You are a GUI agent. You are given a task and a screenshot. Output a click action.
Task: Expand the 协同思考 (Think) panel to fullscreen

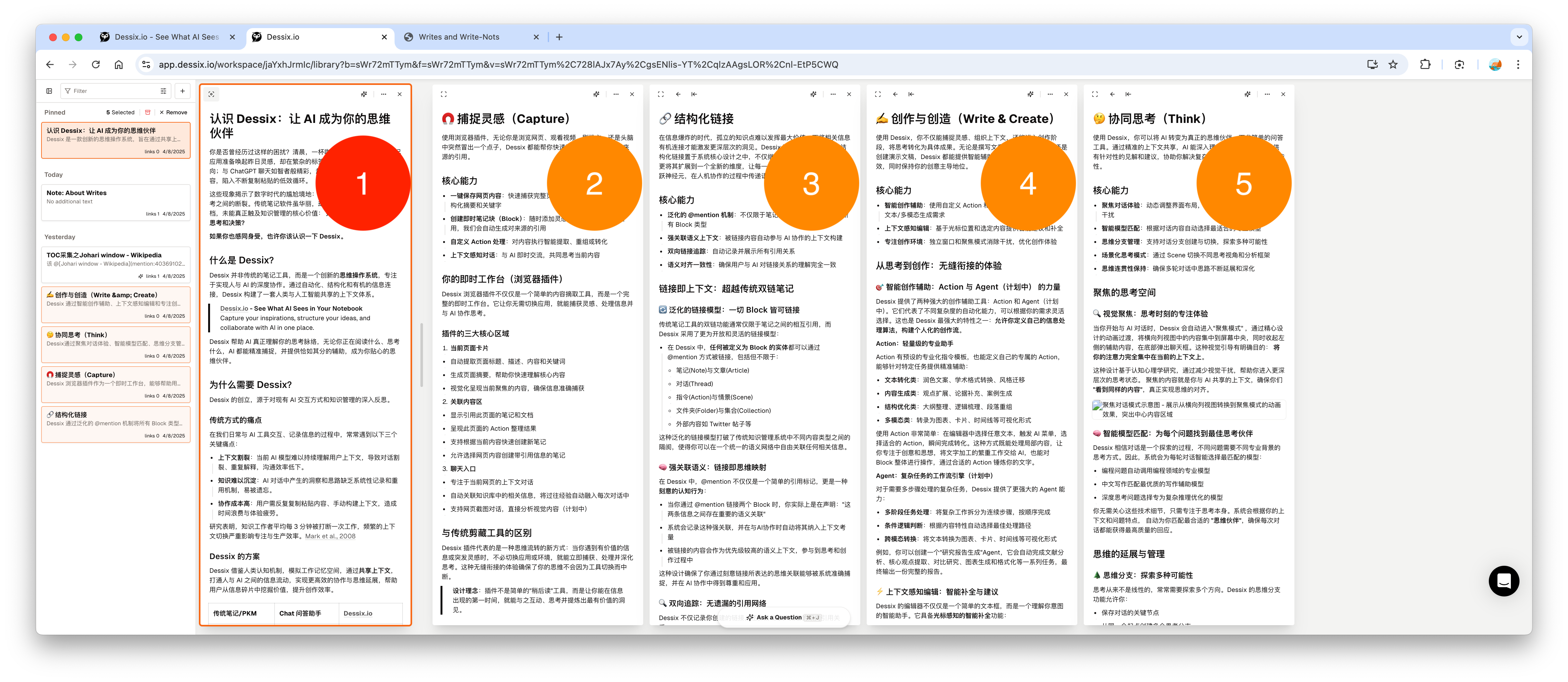[1095, 95]
